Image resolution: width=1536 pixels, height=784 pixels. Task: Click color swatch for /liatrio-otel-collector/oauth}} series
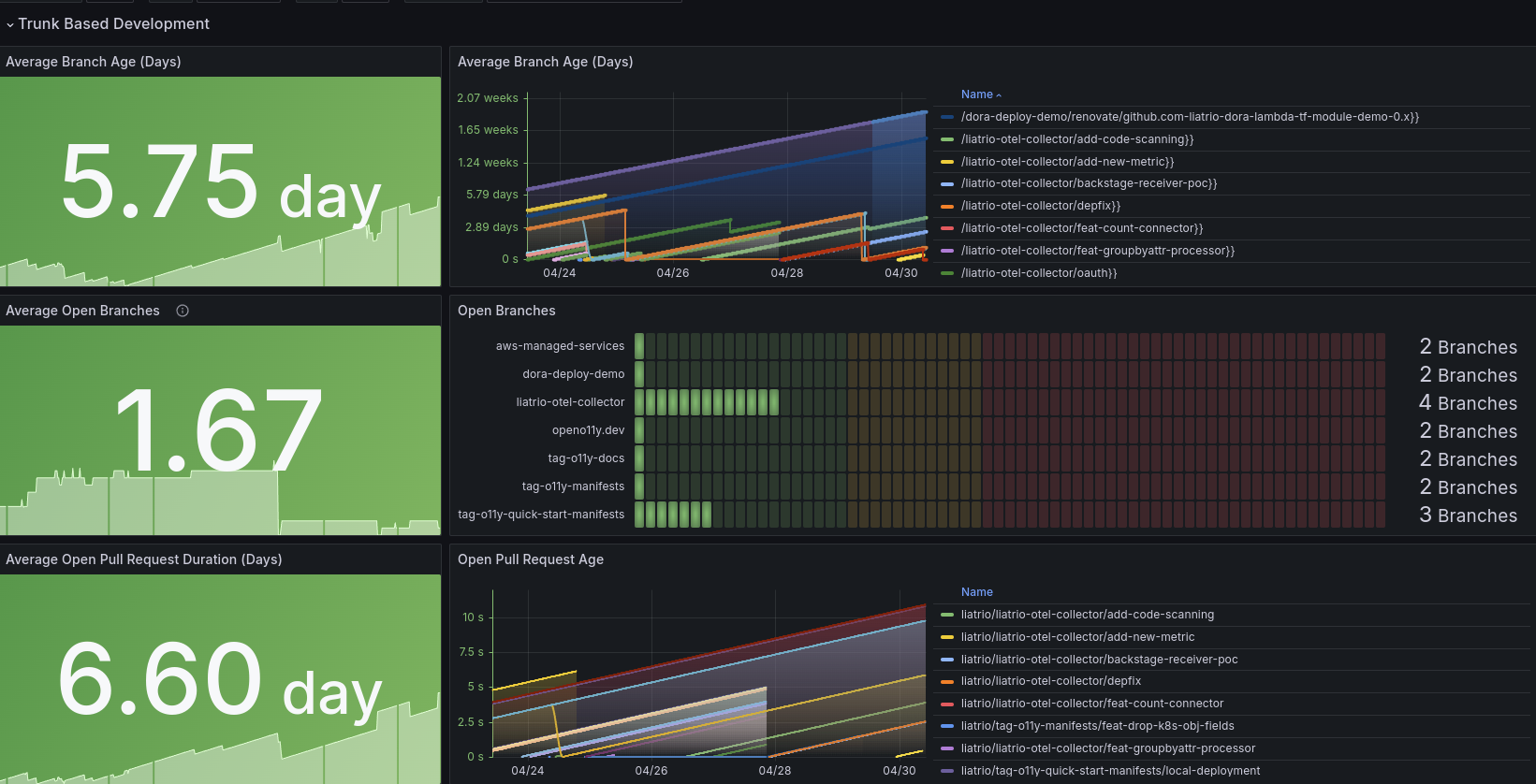point(947,273)
